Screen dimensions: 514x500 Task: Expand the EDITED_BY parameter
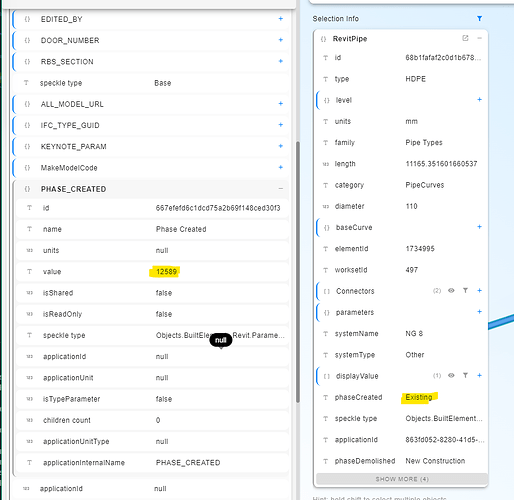[x=281, y=19]
